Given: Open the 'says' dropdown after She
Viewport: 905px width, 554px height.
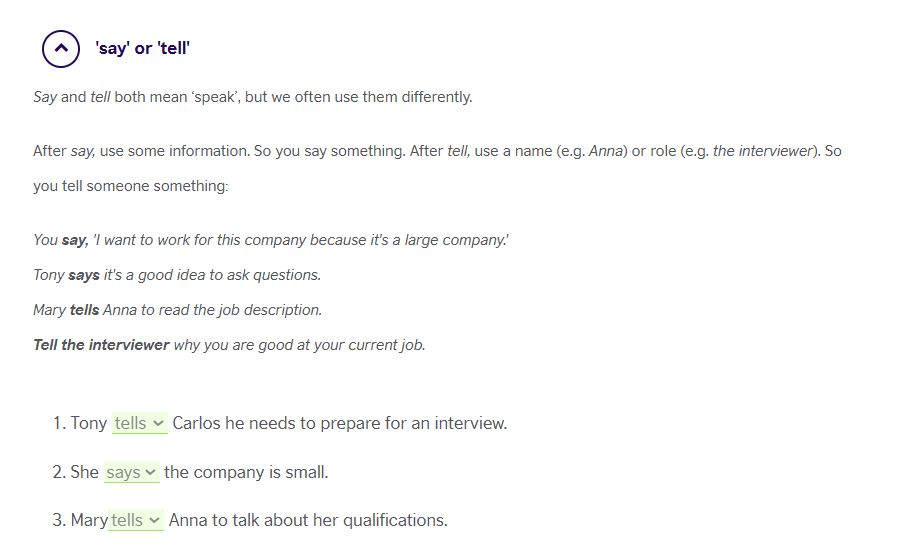Looking at the screenshot, I should 132,472.
